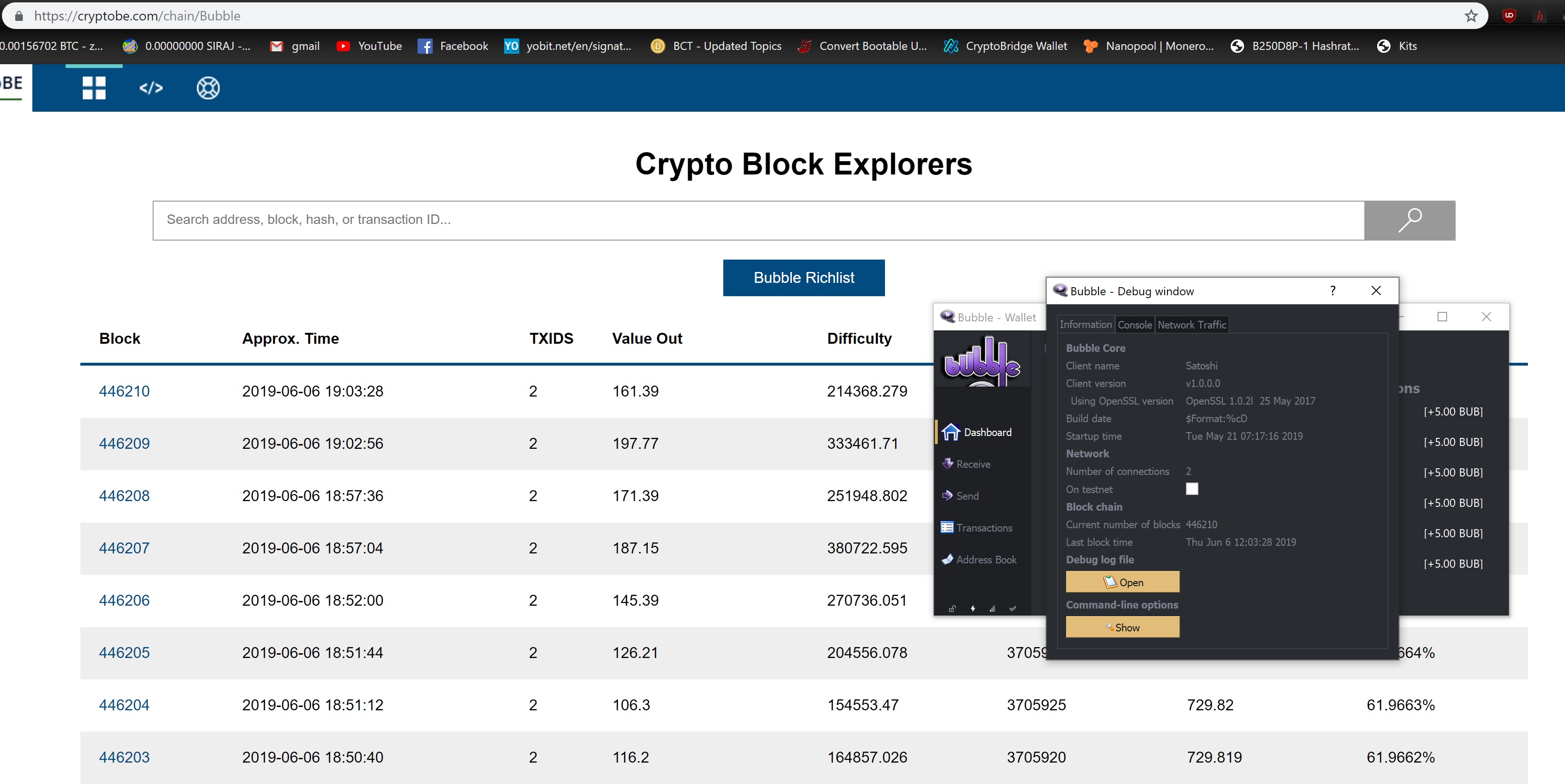Image resolution: width=1565 pixels, height=784 pixels.
Task: Open the code API icon in header
Action: coord(151,88)
